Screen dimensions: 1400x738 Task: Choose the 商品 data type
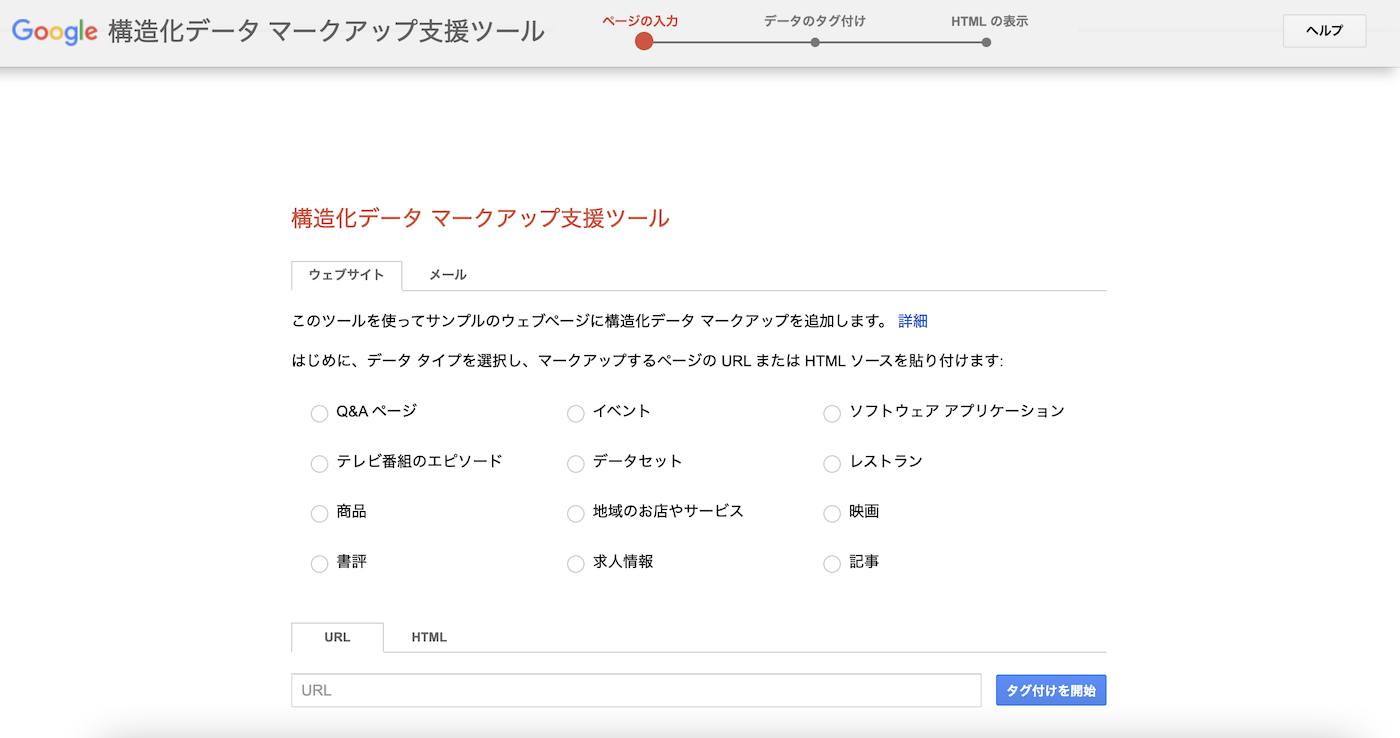[319, 513]
